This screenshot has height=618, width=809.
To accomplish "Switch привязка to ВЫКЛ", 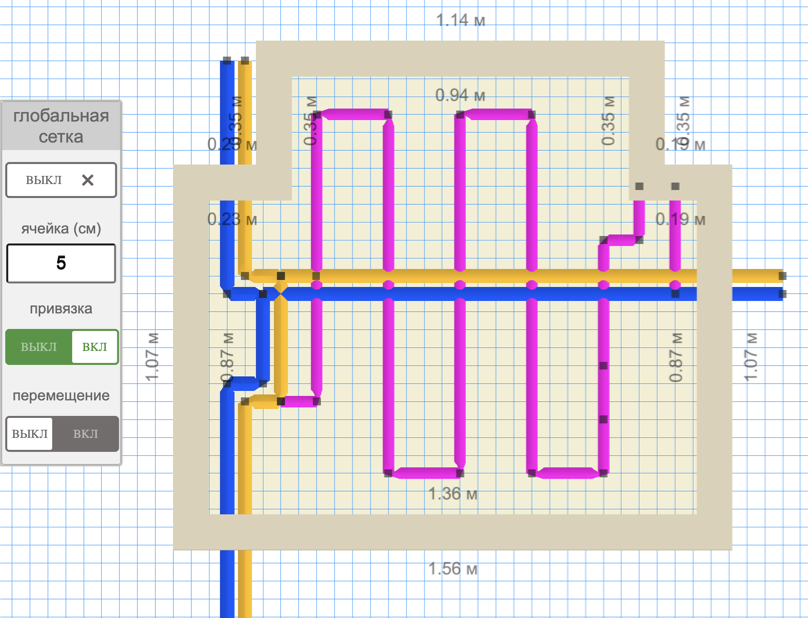I will coord(39,347).
